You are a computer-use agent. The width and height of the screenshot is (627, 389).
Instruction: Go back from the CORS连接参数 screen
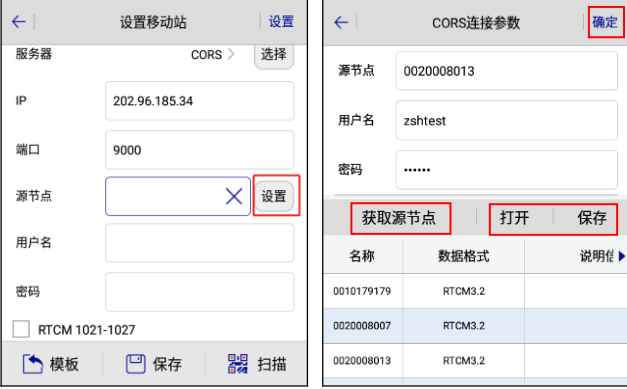pyautogui.click(x=341, y=22)
